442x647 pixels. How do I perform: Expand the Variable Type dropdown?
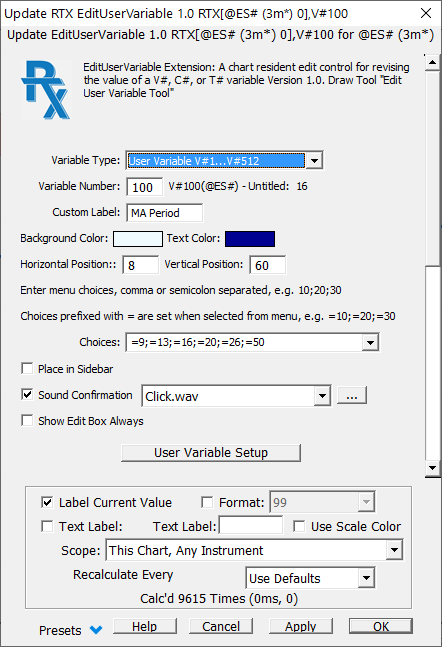pyautogui.click(x=314, y=161)
